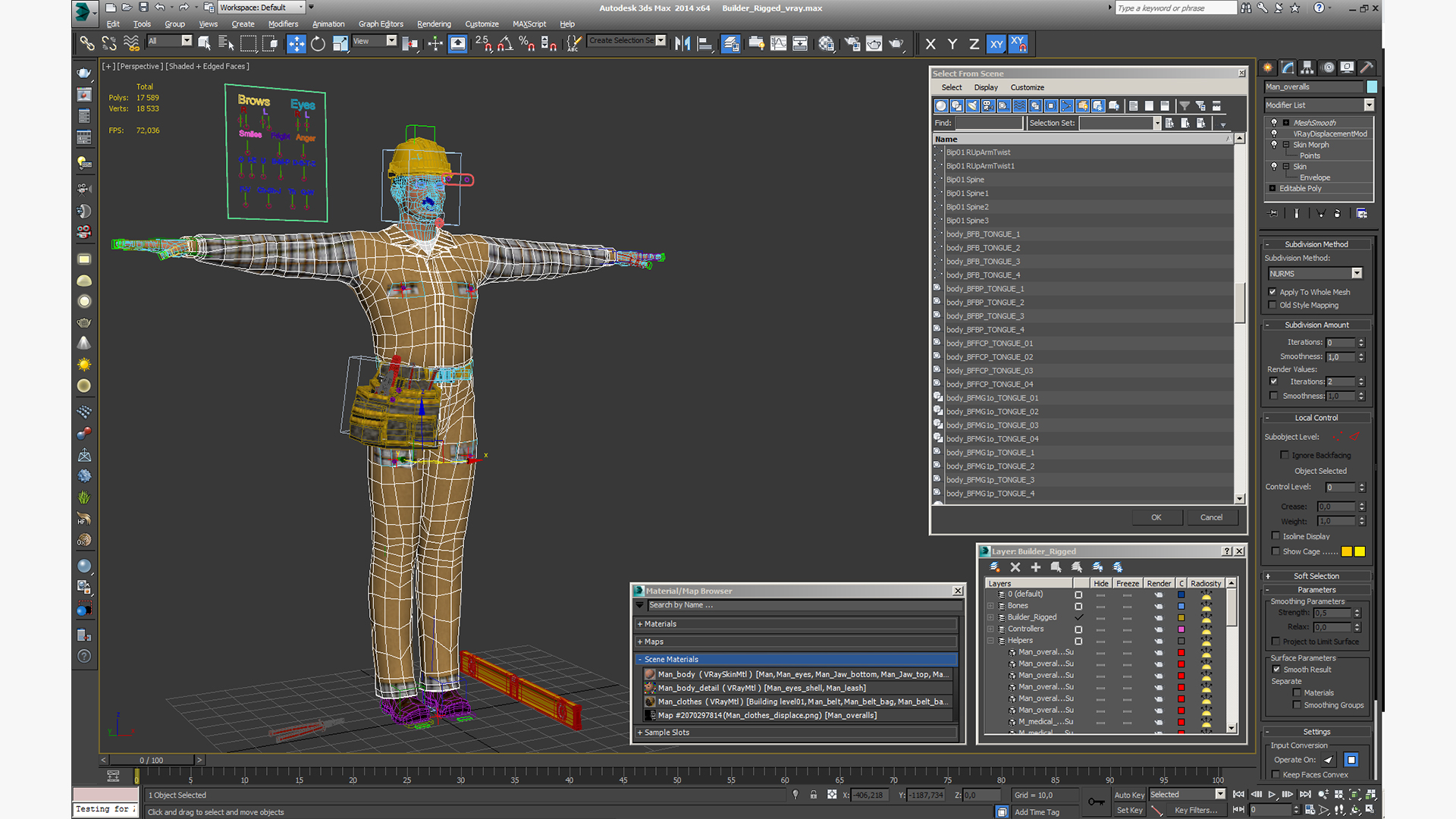Image resolution: width=1456 pixels, height=819 pixels.
Task: Open Customize menu in Select From Scene
Action: tap(1027, 87)
